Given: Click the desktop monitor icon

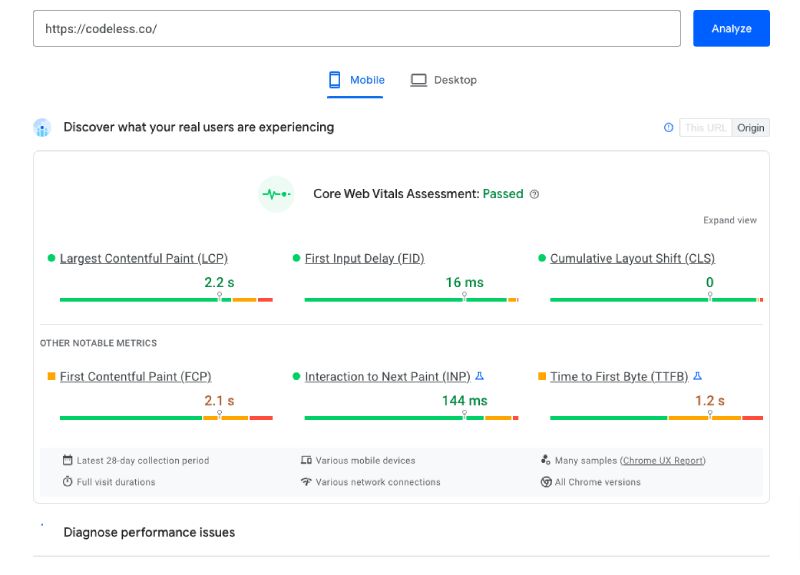Looking at the screenshot, I should click(419, 80).
